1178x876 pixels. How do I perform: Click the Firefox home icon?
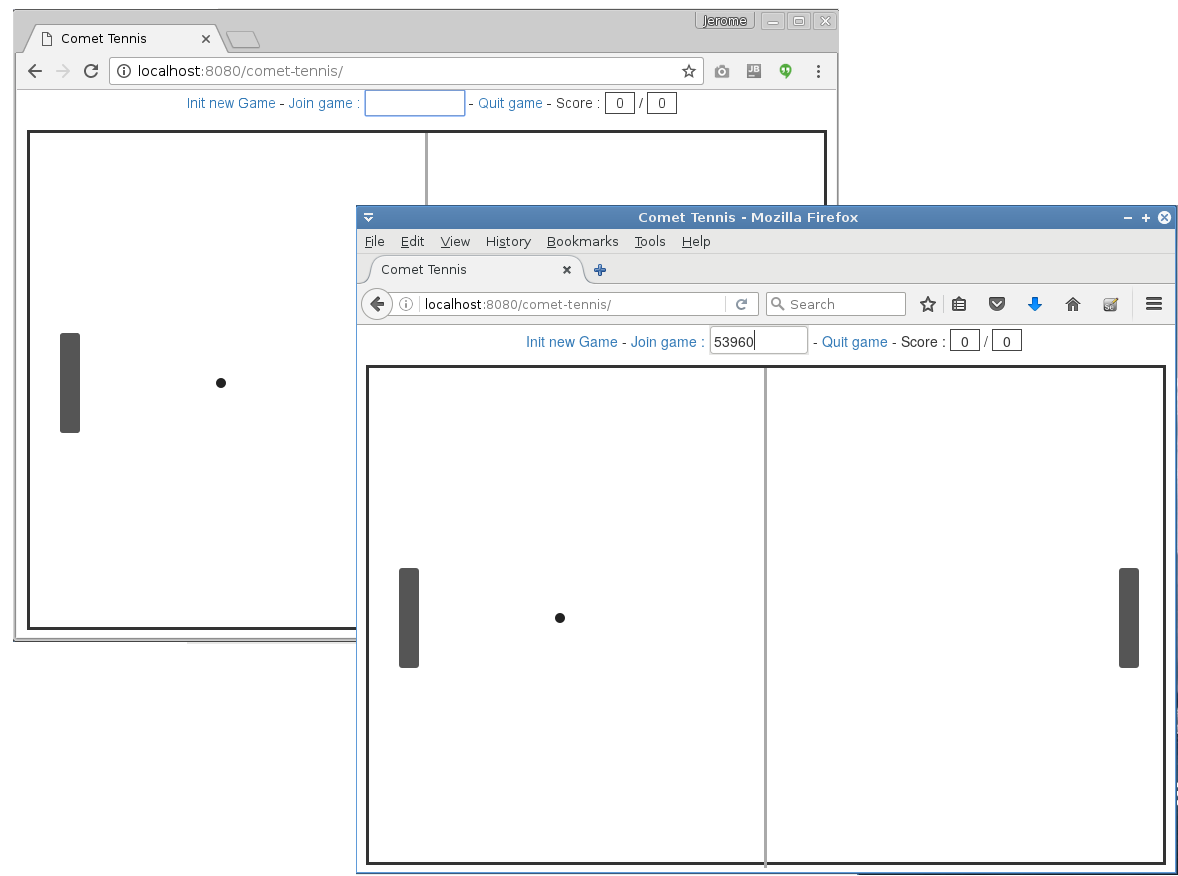coord(1073,304)
